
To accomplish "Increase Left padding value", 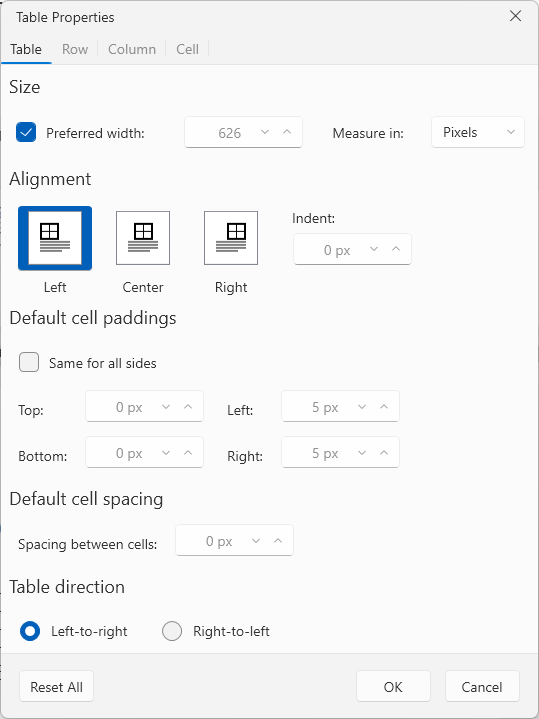I will tap(384, 406).
